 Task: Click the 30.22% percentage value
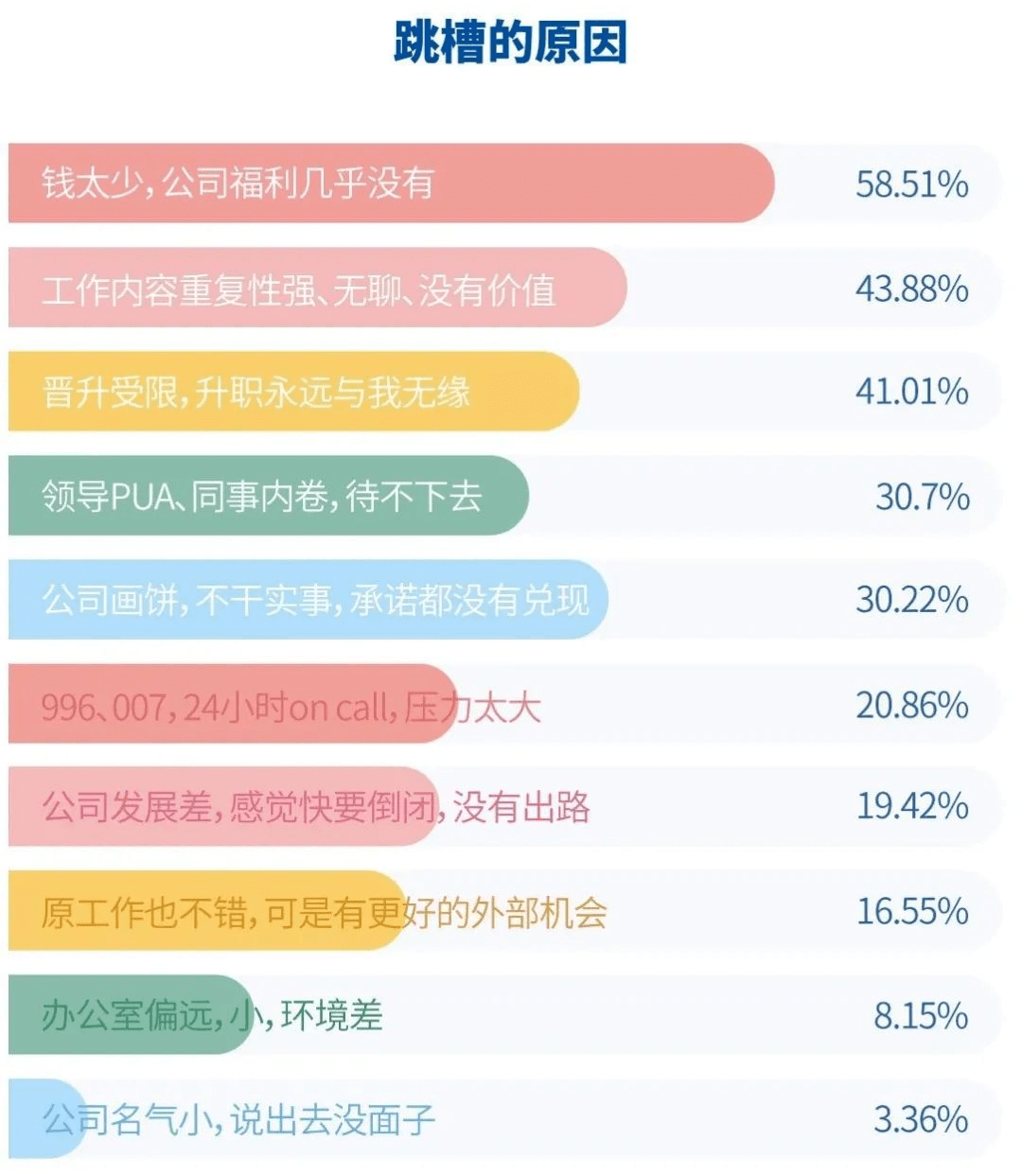pyautogui.click(x=912, y=600)
